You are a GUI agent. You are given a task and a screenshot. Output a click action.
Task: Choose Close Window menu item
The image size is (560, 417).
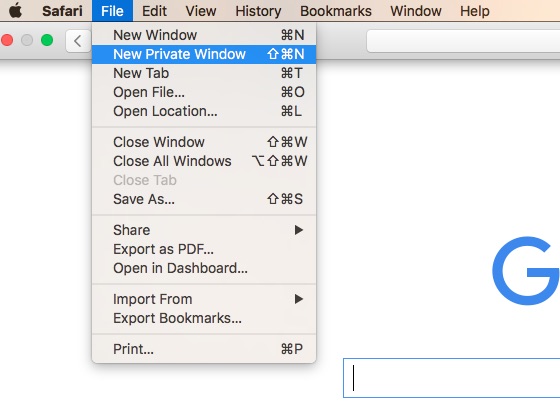pos(204,142)
